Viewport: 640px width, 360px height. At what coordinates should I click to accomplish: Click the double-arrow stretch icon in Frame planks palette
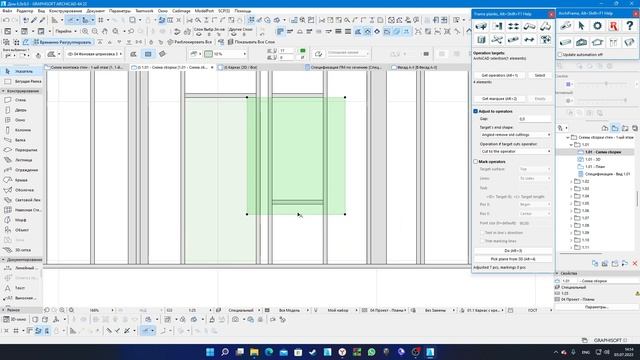[529, 40]
